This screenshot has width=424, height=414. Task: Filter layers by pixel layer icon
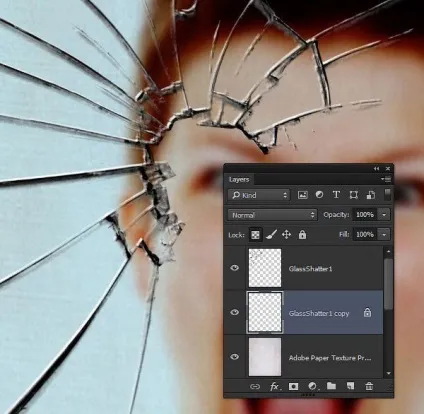(x=302, y=195)
